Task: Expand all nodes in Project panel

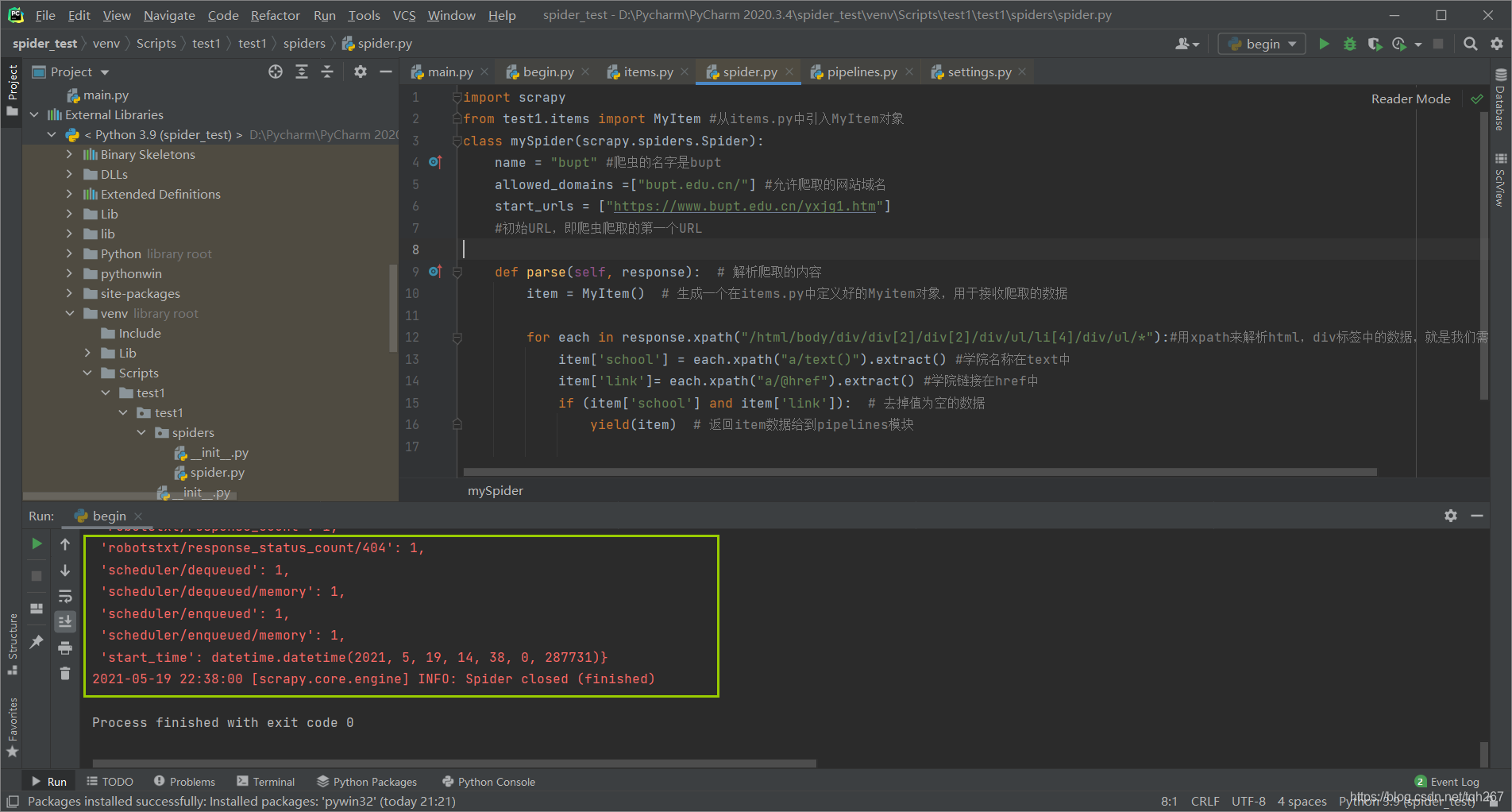Action: coord(302,72)
